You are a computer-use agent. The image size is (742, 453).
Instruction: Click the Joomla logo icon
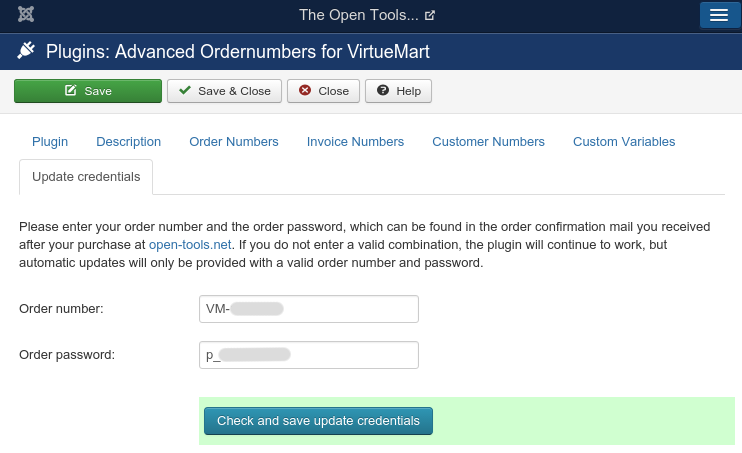26,15
